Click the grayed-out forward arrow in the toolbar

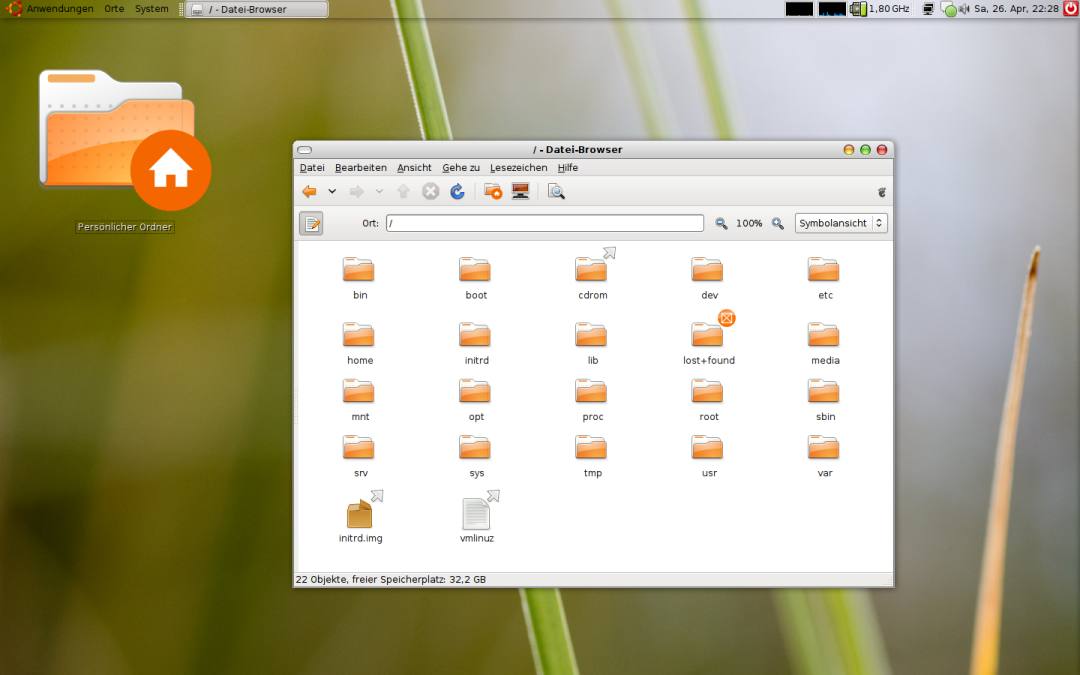(x=357, y=191)
